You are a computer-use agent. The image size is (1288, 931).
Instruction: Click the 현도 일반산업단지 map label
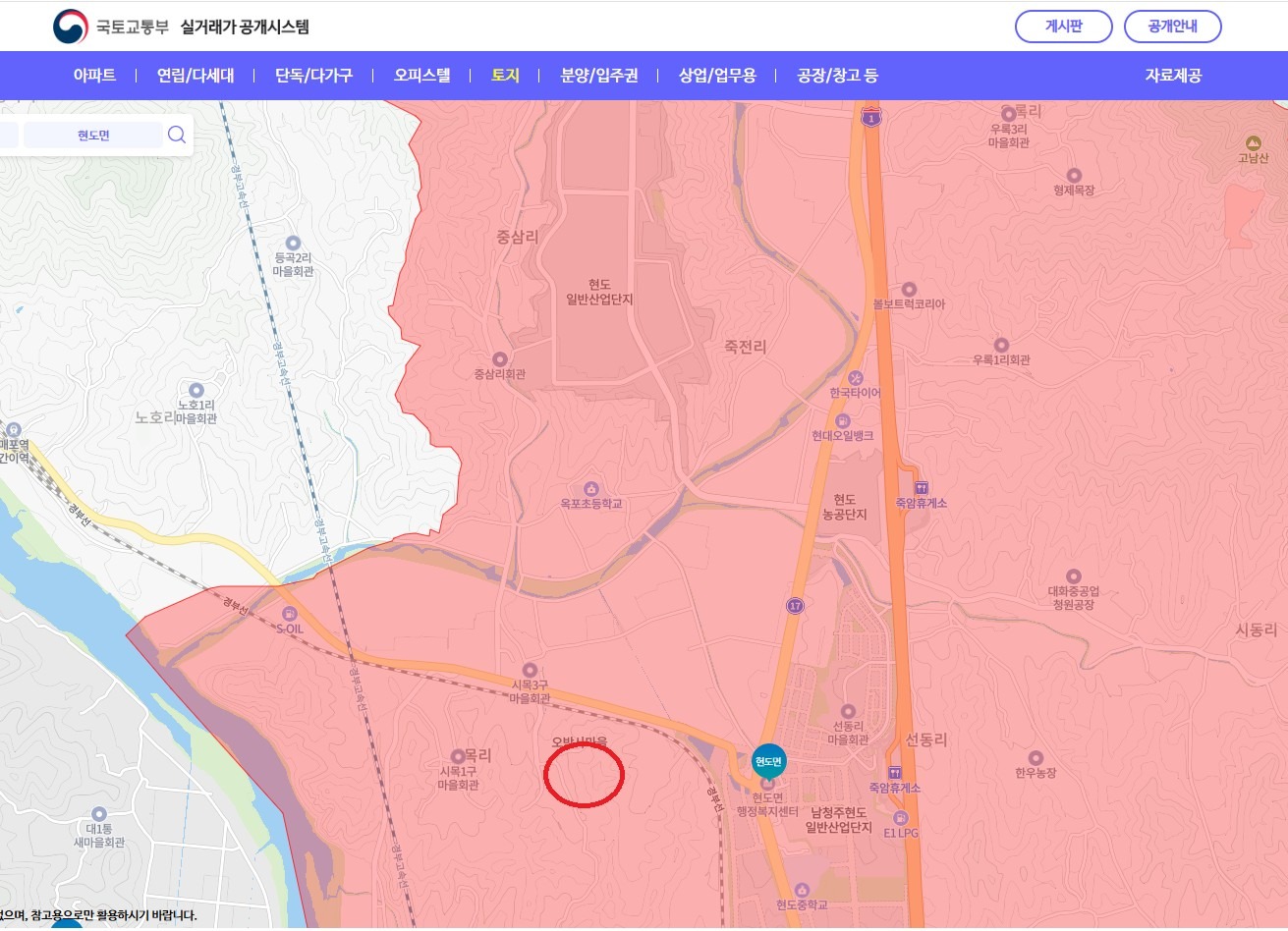[600, 292]
